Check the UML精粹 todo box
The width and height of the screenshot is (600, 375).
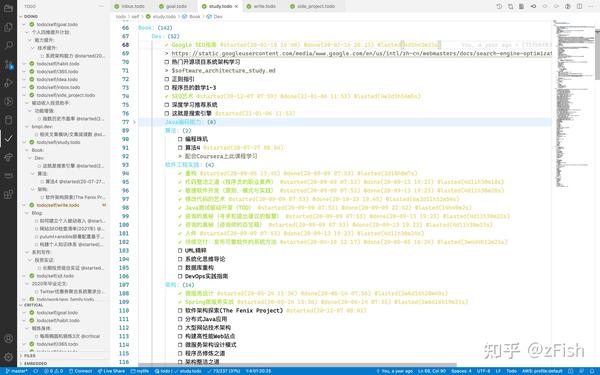[180, 250]
